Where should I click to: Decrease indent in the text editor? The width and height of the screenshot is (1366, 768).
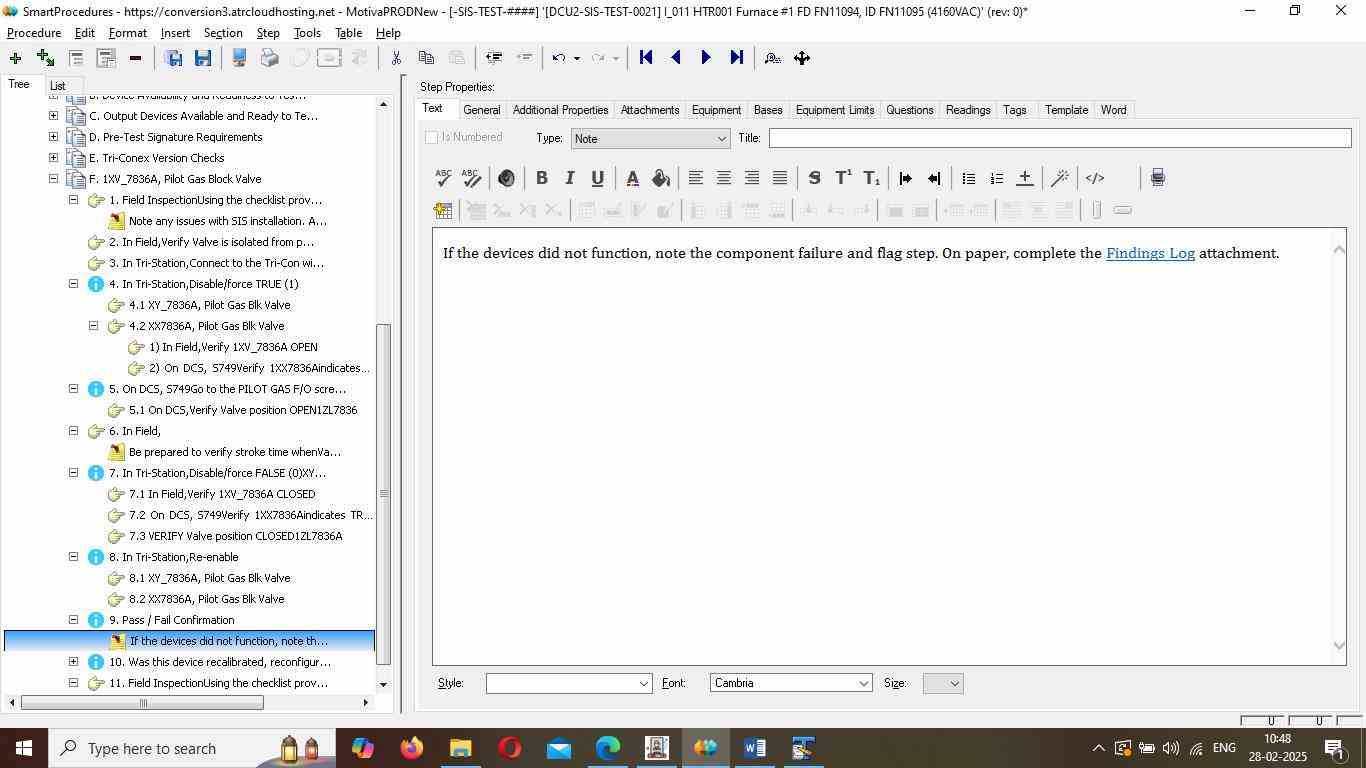tap(934, 178)
